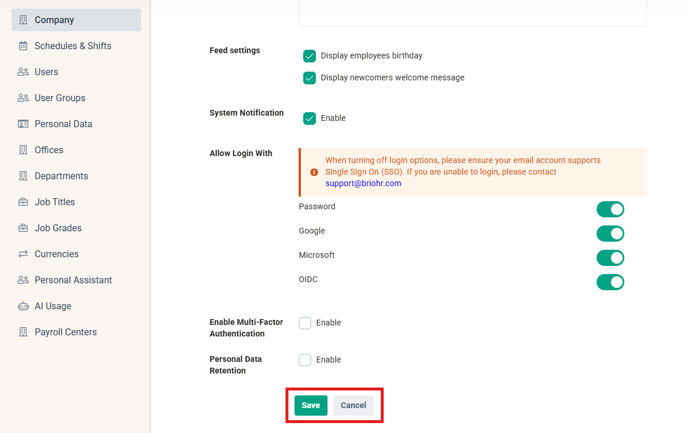Click the Personal Data ID card icon
The height and width of the screenshot is (433, 688).
23,124
